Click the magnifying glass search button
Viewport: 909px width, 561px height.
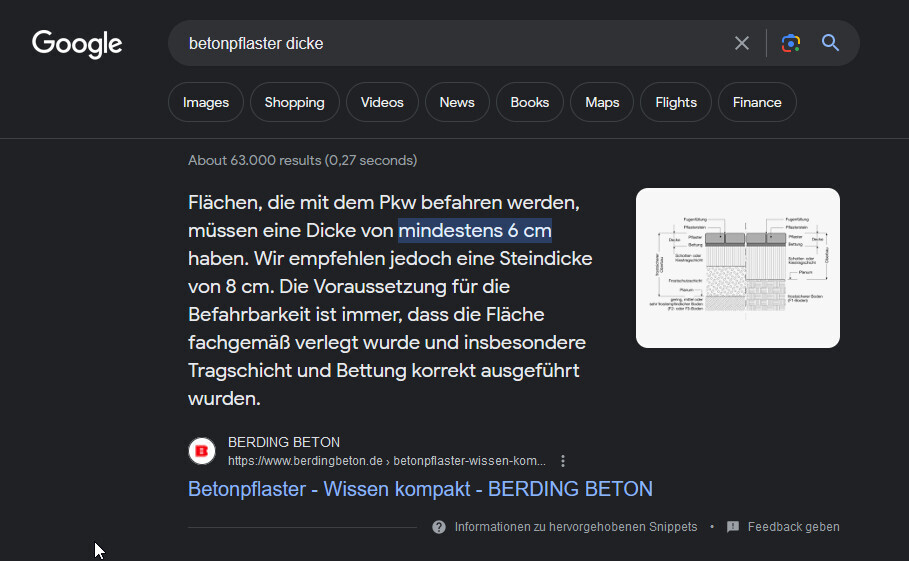(830, 43)
